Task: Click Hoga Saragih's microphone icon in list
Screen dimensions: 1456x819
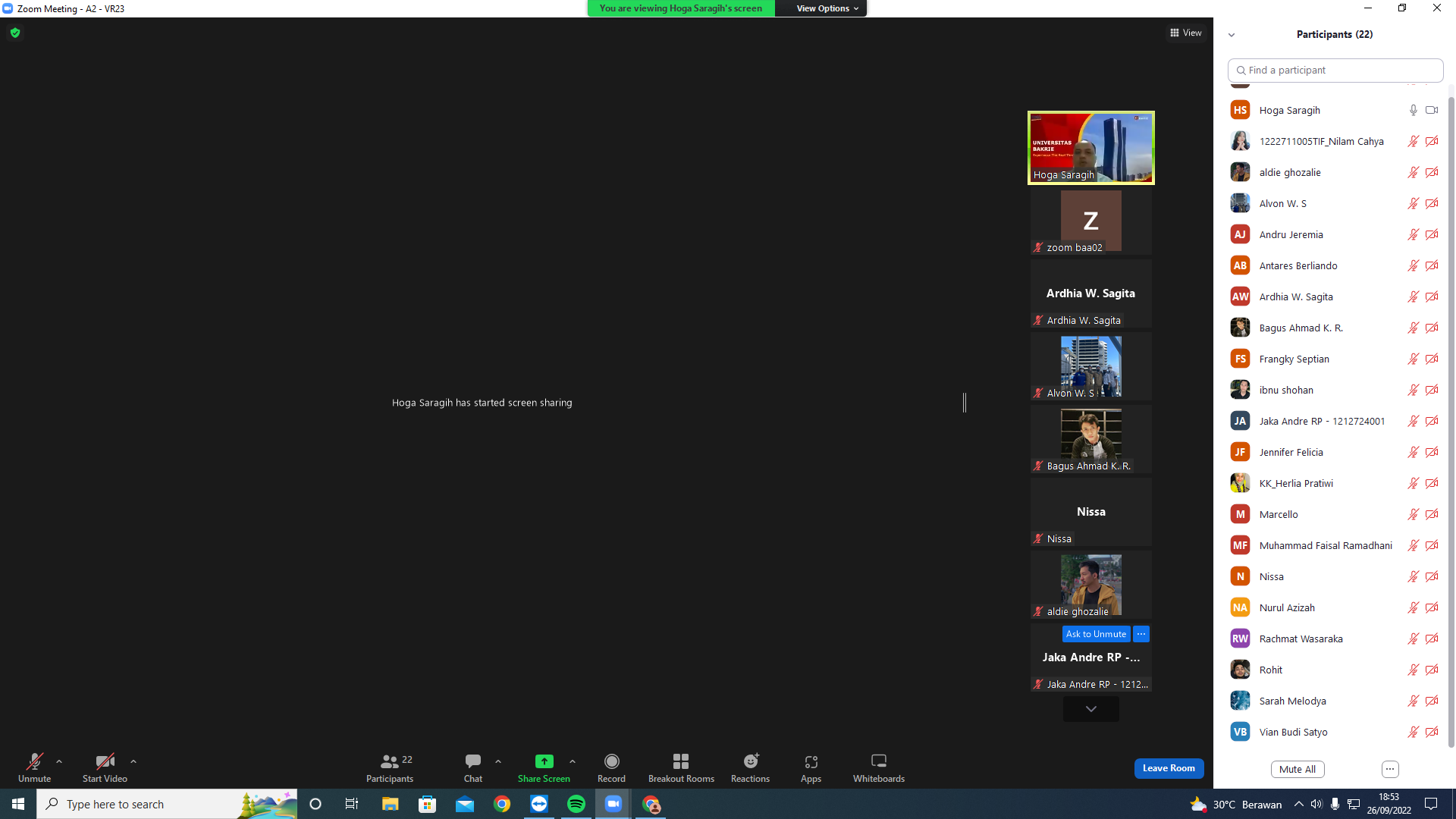Action: (x=1414, y=110)
